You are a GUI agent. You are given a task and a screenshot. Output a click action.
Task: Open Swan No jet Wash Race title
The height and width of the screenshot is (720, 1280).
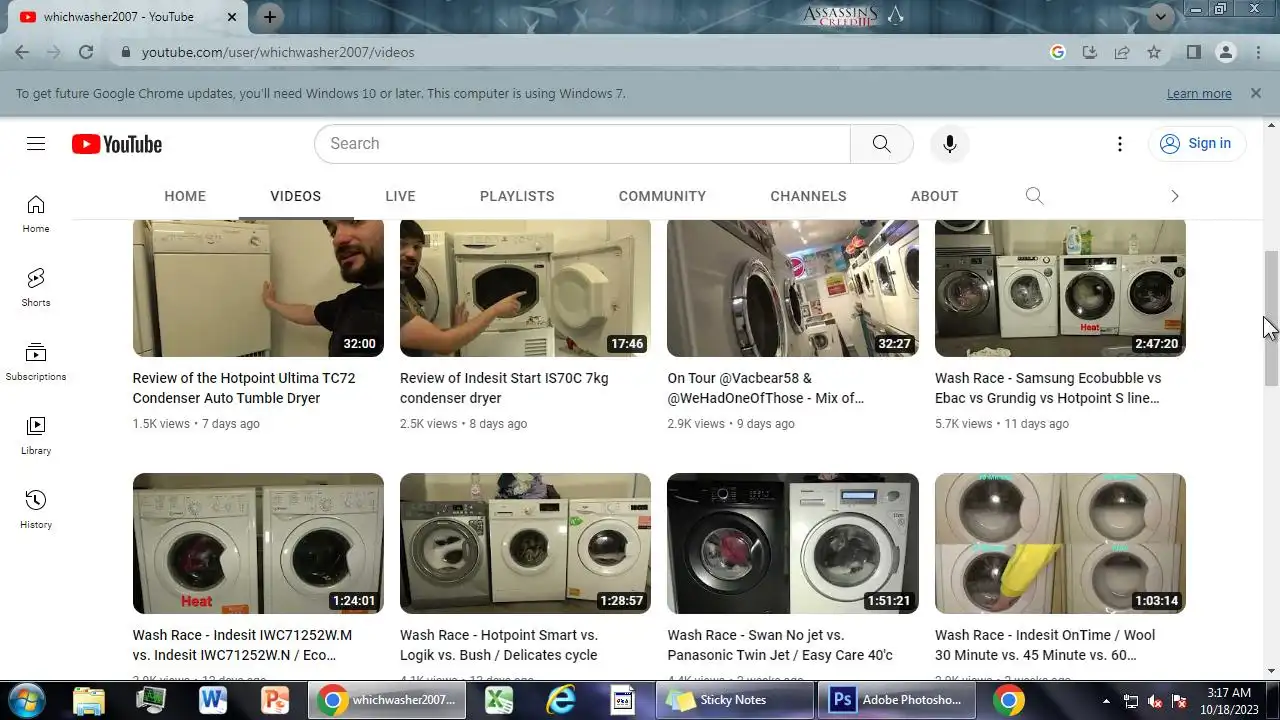click(x=780, y=645)
